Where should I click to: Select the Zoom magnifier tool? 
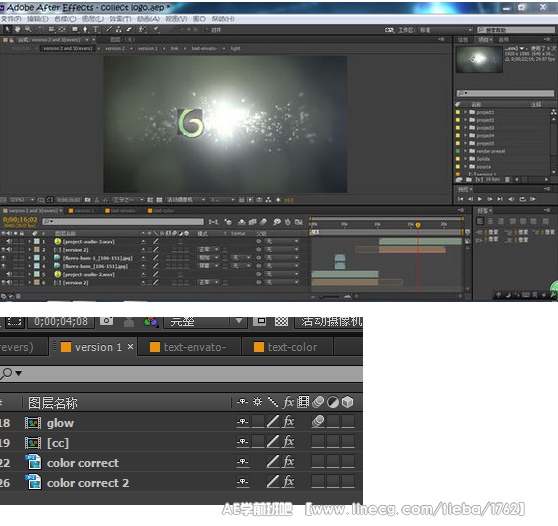pyautogui.click(x=28, y=29)
